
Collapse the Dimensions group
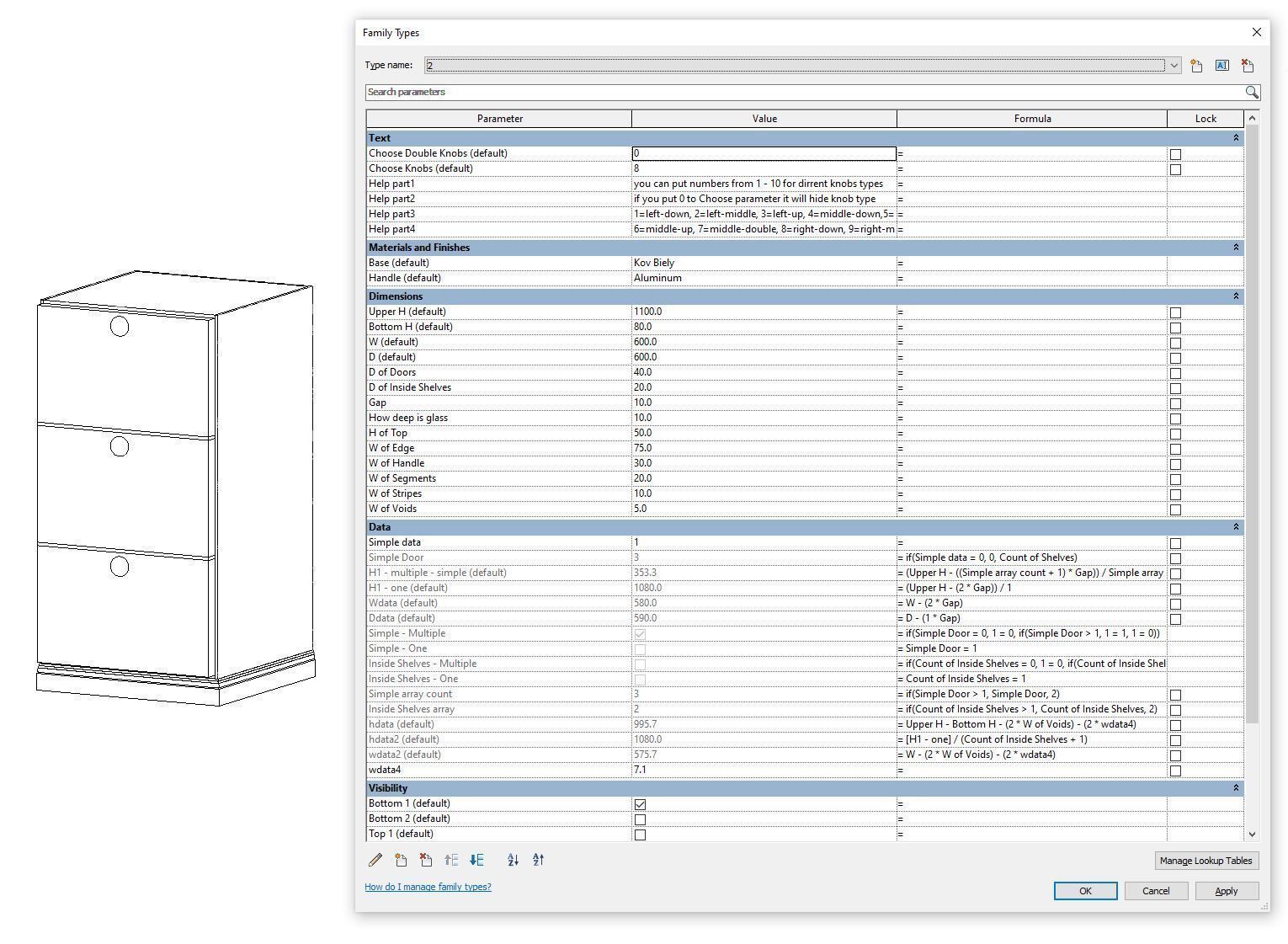(1236, 296)
